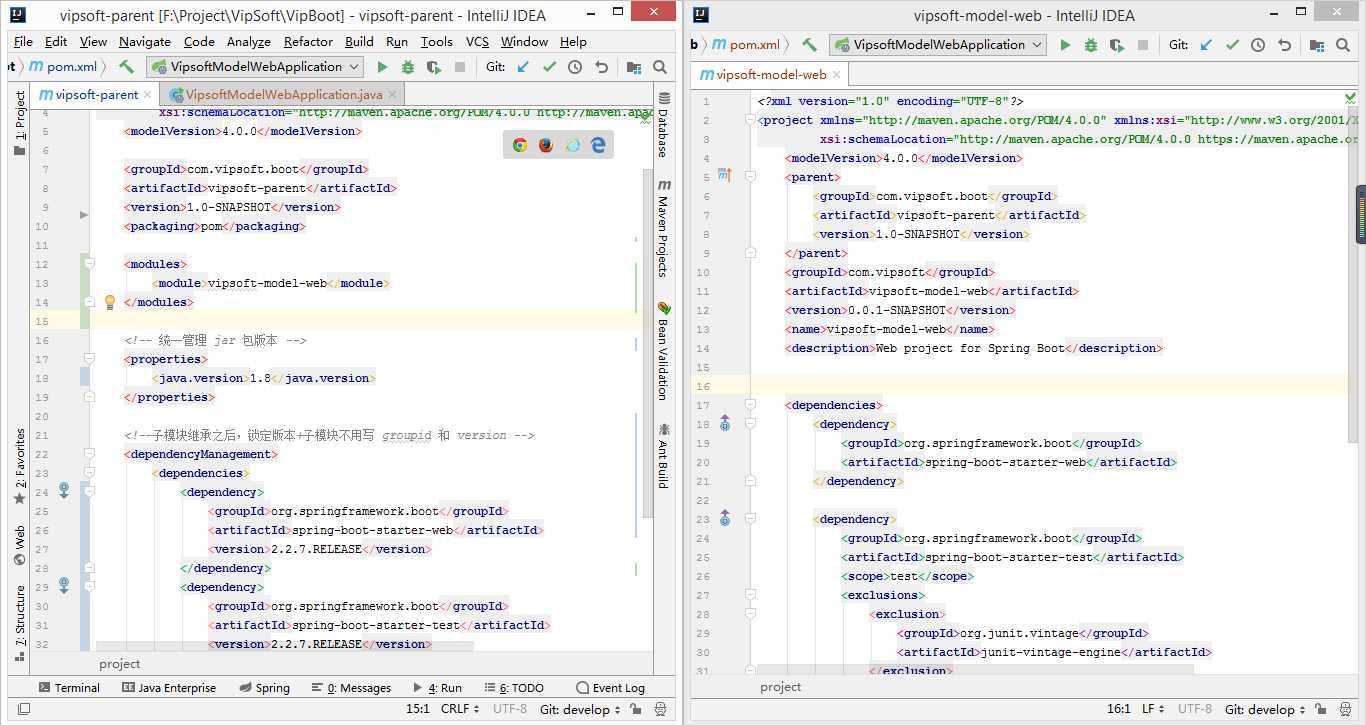Screen dimensions: 1366x725
Task: Click pom.xml breadcrumb in vipsoft-parent window
Action: pyautogui.click(x=61, y=67)
